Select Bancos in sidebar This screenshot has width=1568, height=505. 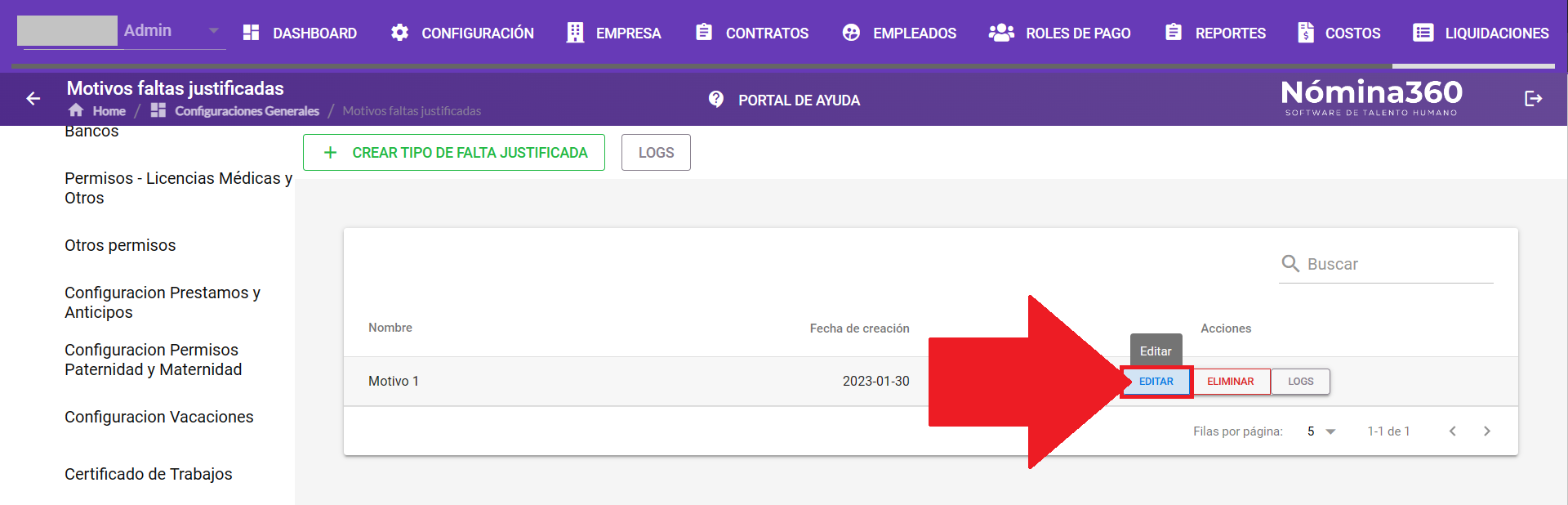[x=91, y=132]
